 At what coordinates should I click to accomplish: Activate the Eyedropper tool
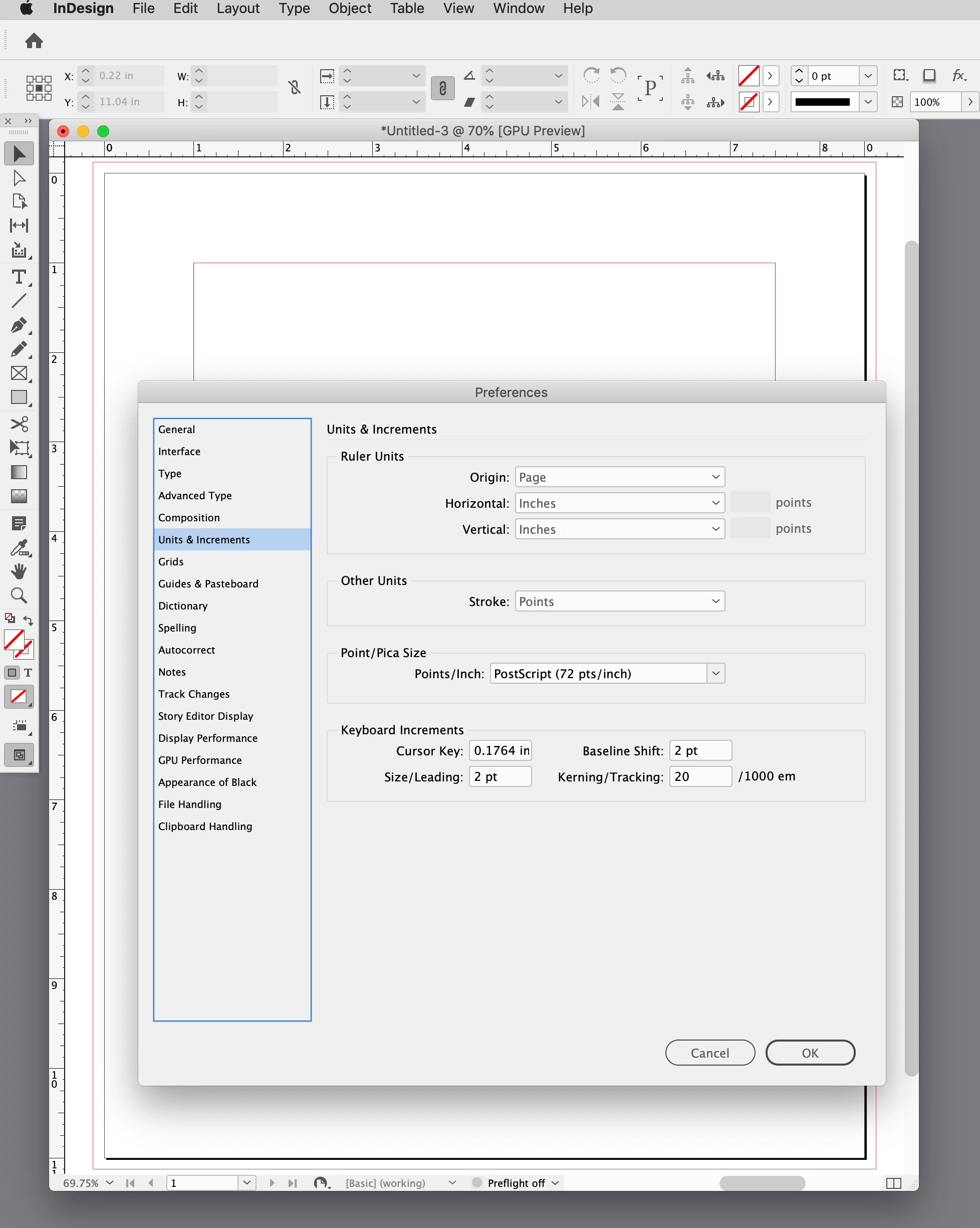tap(19, 547)
